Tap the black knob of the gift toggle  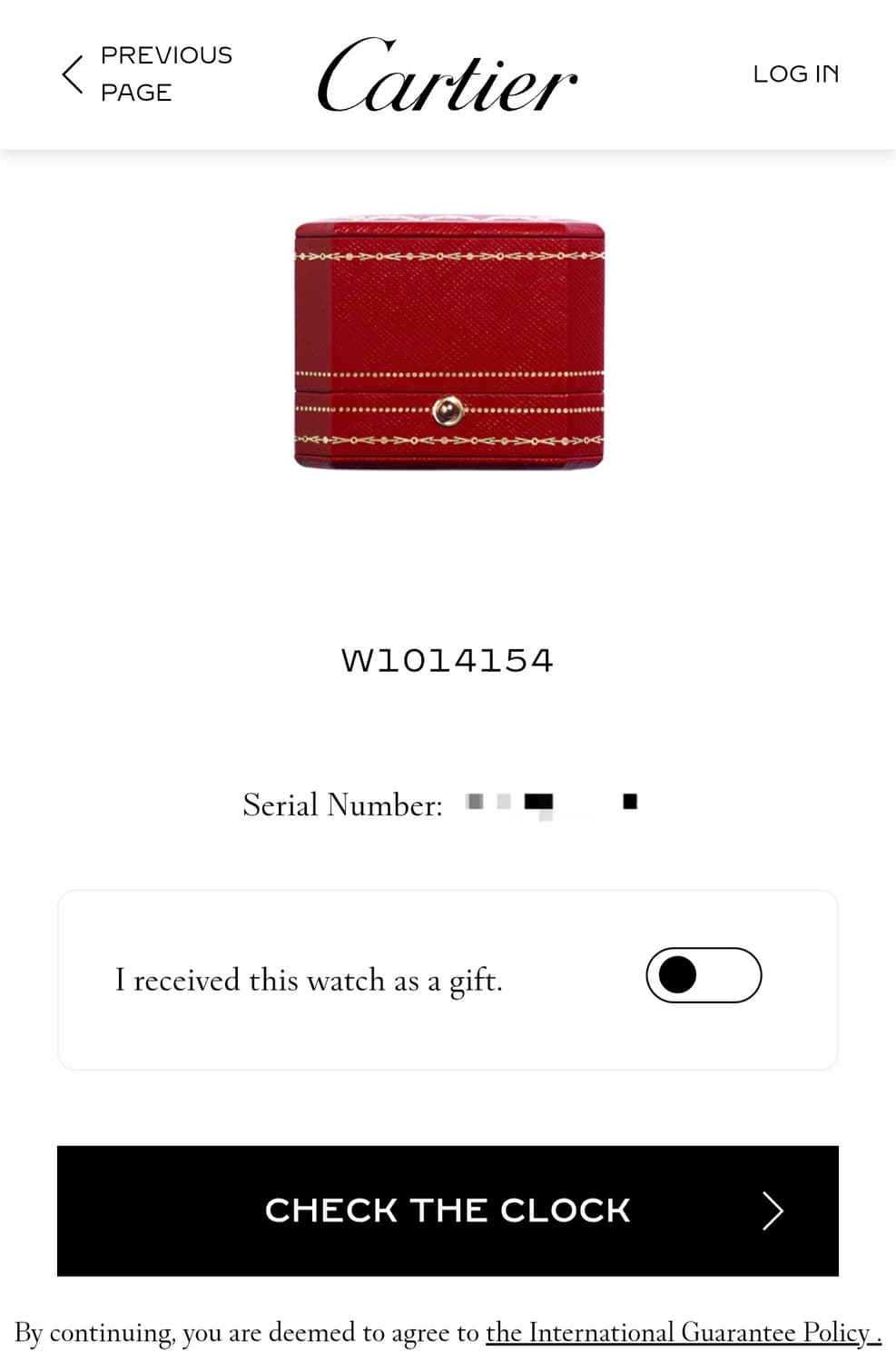pyautogui.click(x=677, y=975)
